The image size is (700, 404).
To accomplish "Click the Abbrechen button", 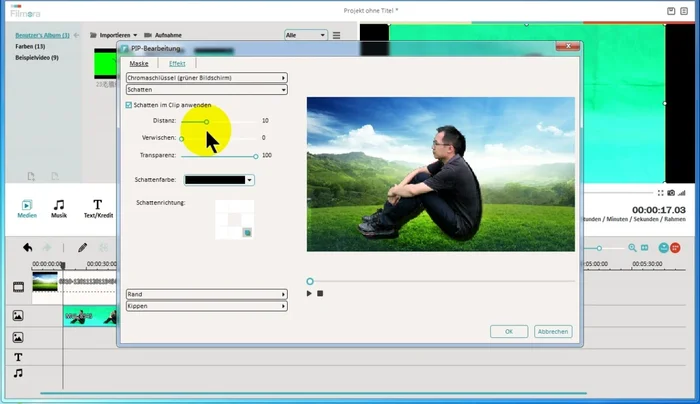I will pos(553,331).
